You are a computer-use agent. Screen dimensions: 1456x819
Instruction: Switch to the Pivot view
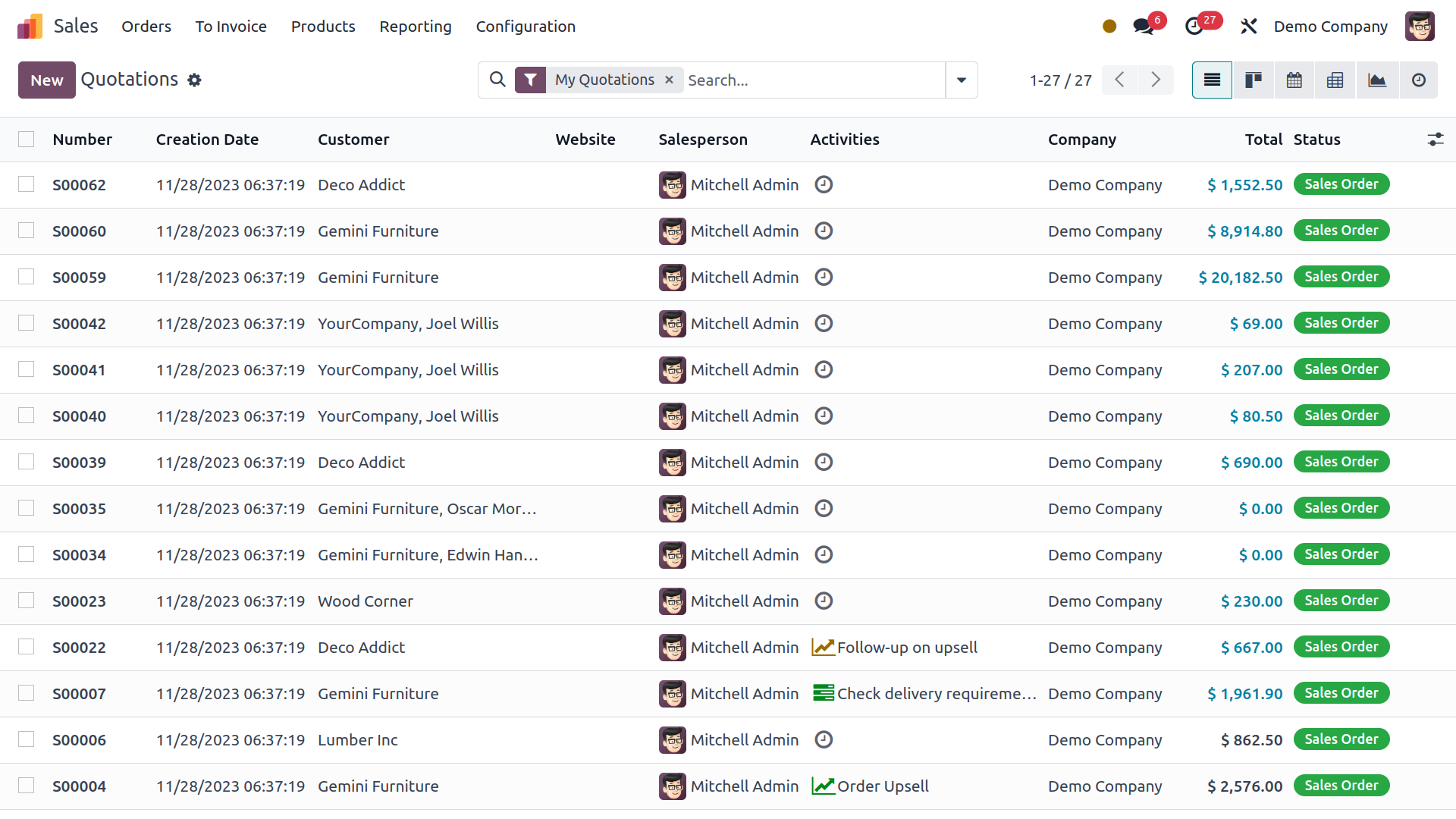point(1335,80)
